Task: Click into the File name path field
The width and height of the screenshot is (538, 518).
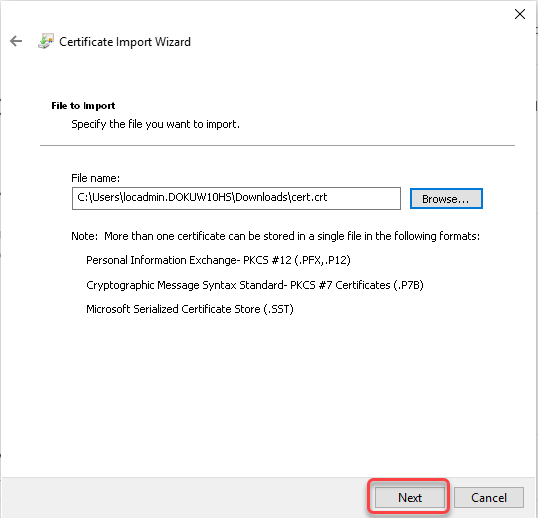Action: 236,198
